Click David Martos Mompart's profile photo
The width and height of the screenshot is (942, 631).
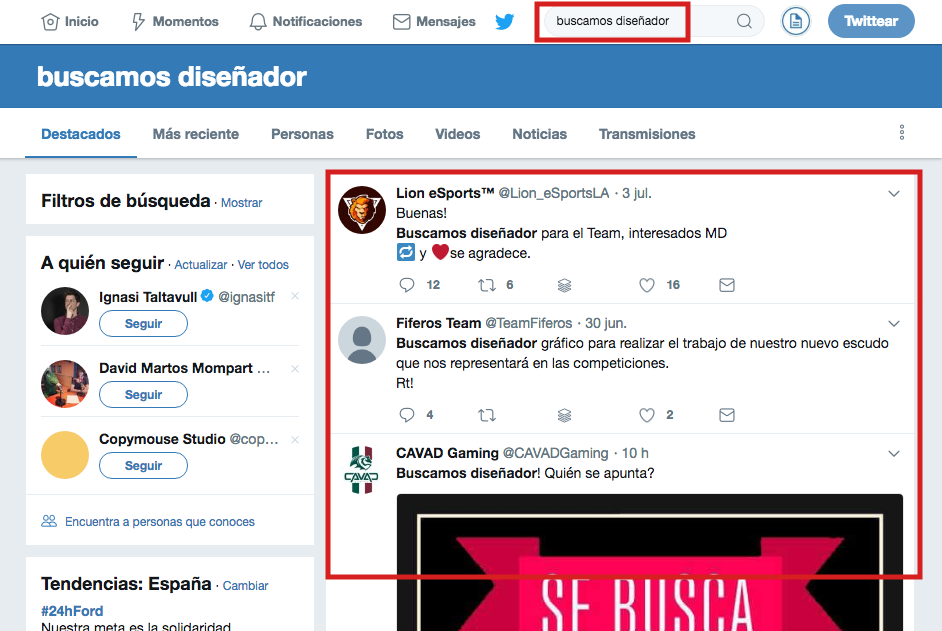click(x=65, y=383)
